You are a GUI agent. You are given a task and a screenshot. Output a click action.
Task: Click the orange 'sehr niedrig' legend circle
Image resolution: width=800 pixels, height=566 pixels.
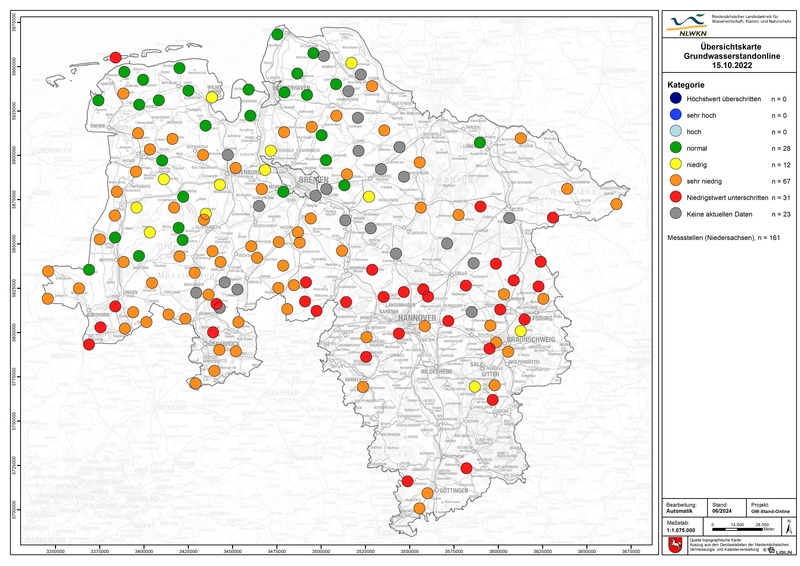678,180
